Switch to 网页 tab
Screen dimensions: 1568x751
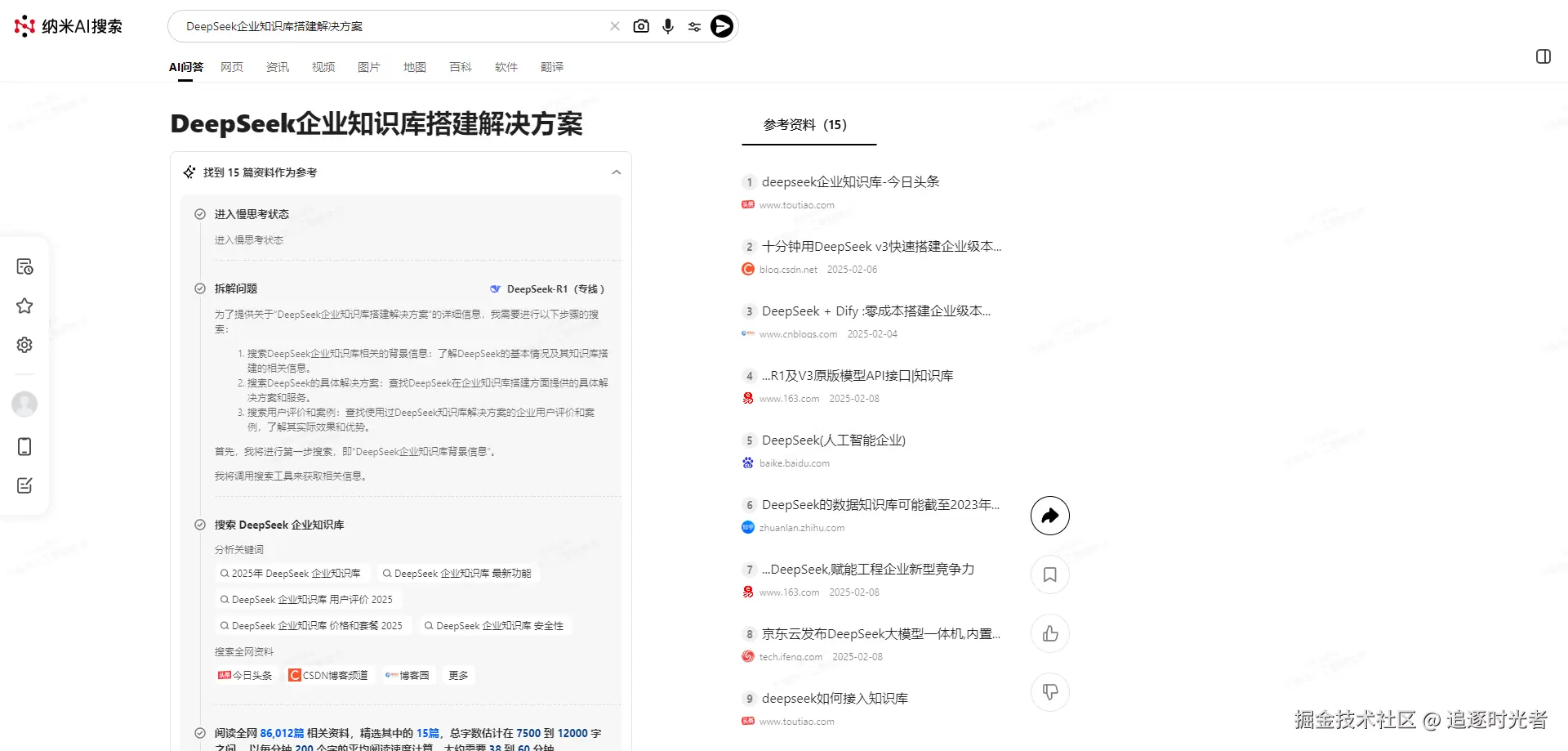pos(232,67)
